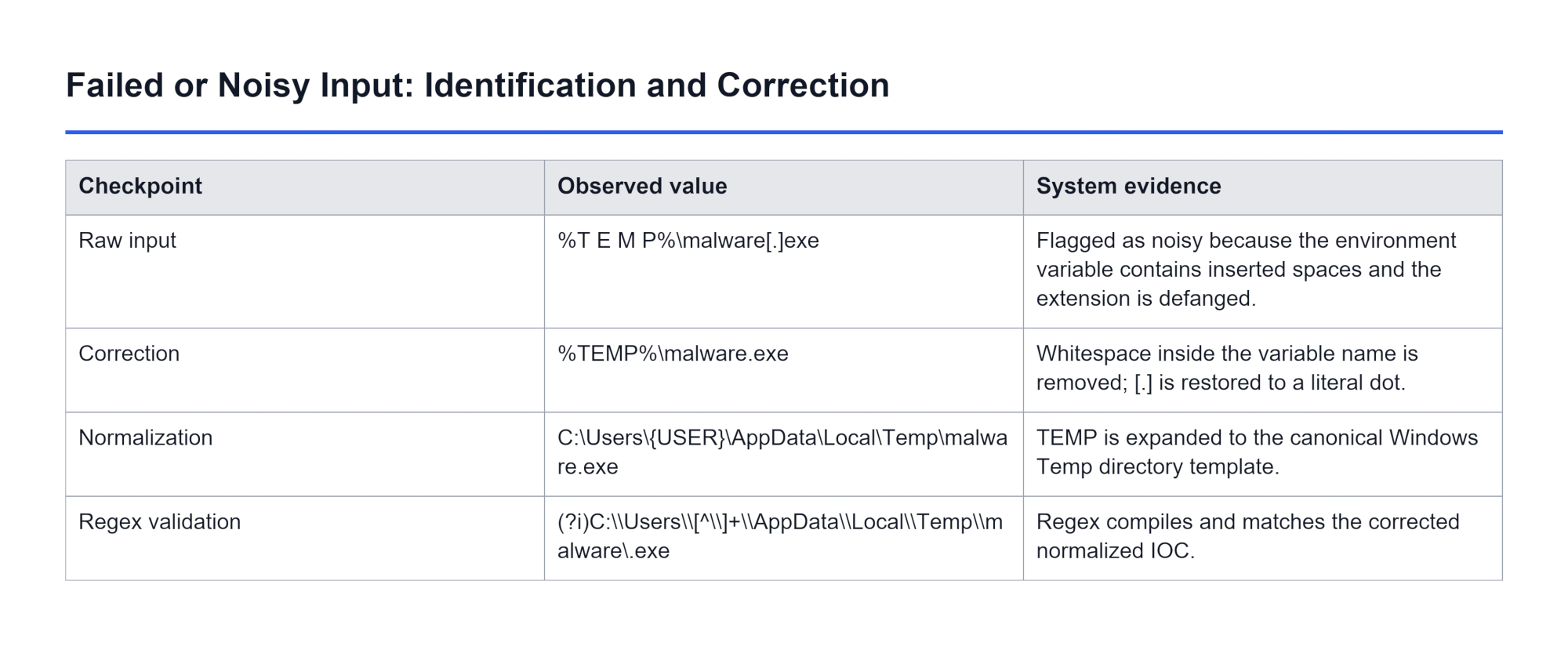
Task: Click the C:\Users\{USER} normalized path cell
Action: click(784, 454)
